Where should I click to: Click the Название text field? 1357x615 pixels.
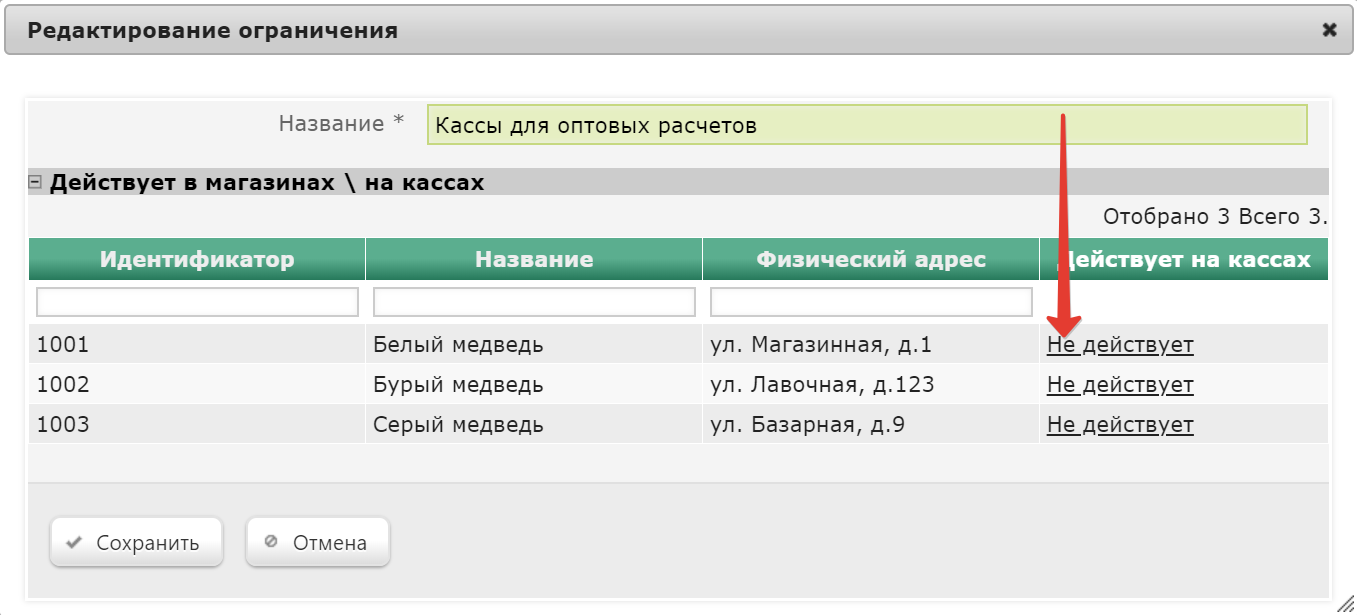tap(866, 125)
